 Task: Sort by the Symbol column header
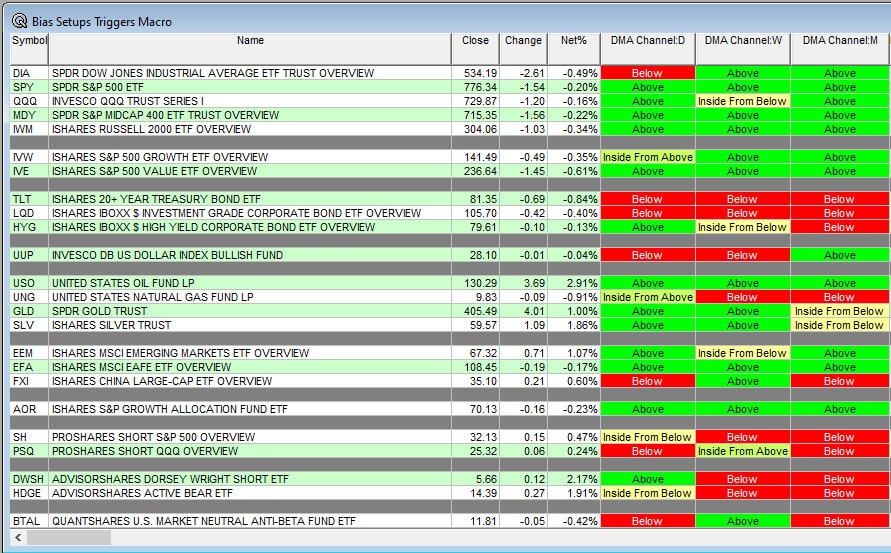30,49
